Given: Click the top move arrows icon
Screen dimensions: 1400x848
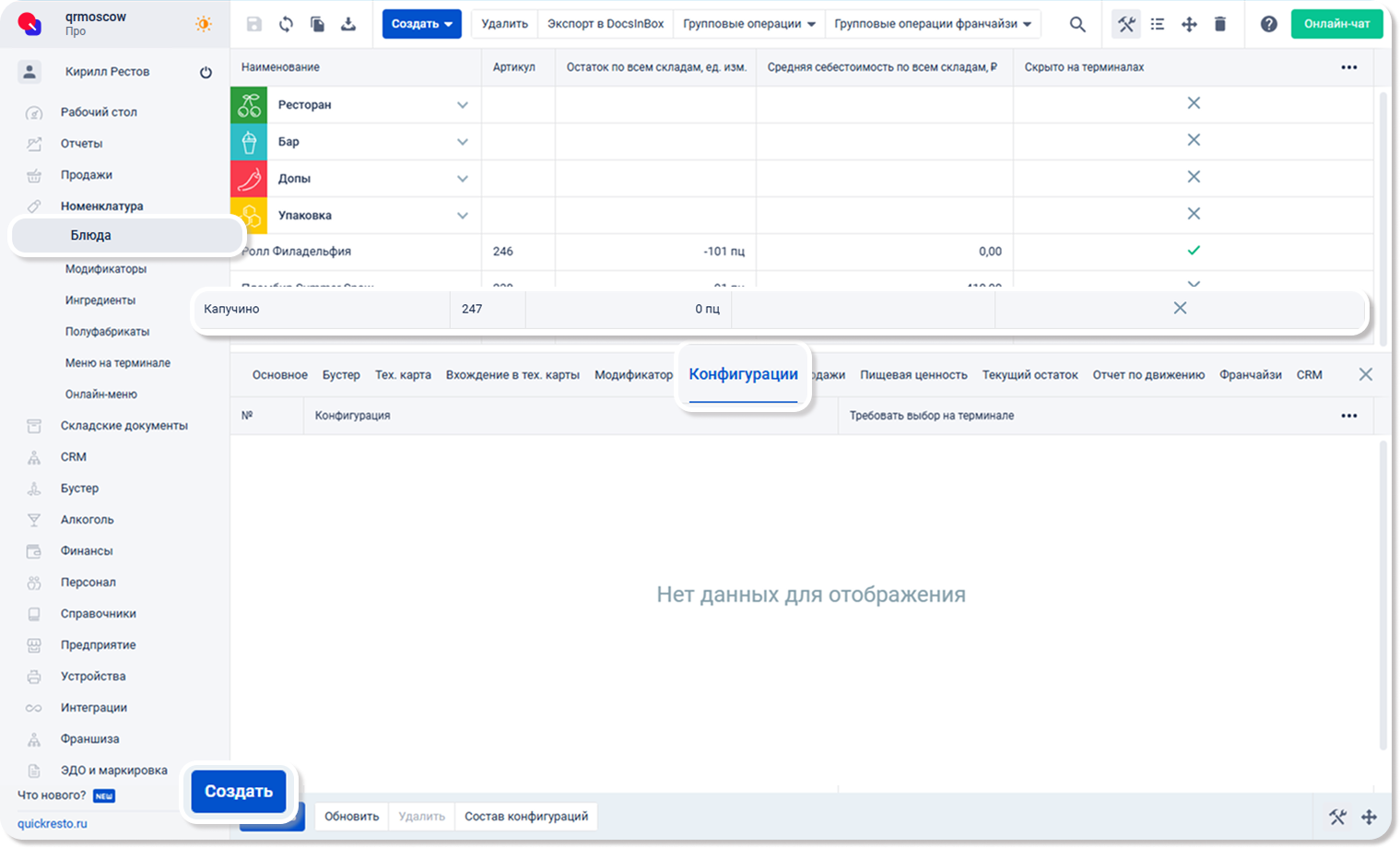Looking at the screenshot, I should (x=1189, y=24).
